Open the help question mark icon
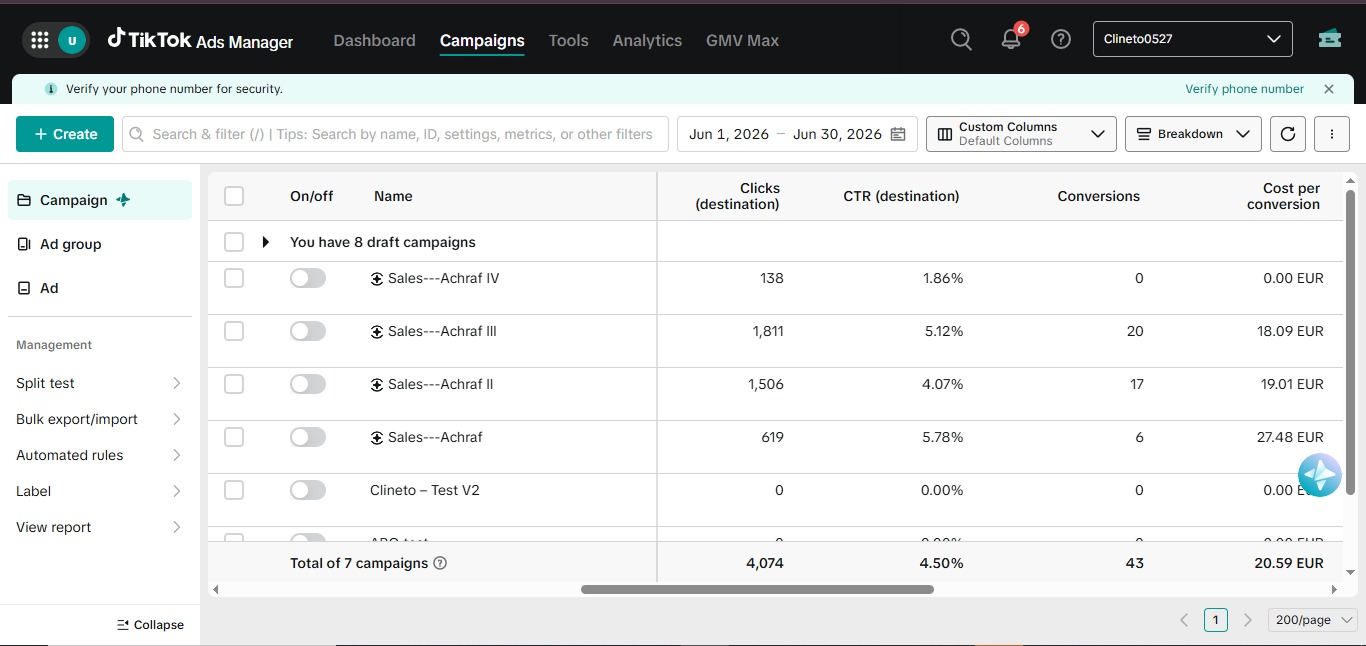This screenshot has width=1366, height=646. (x=1061, y=40)
